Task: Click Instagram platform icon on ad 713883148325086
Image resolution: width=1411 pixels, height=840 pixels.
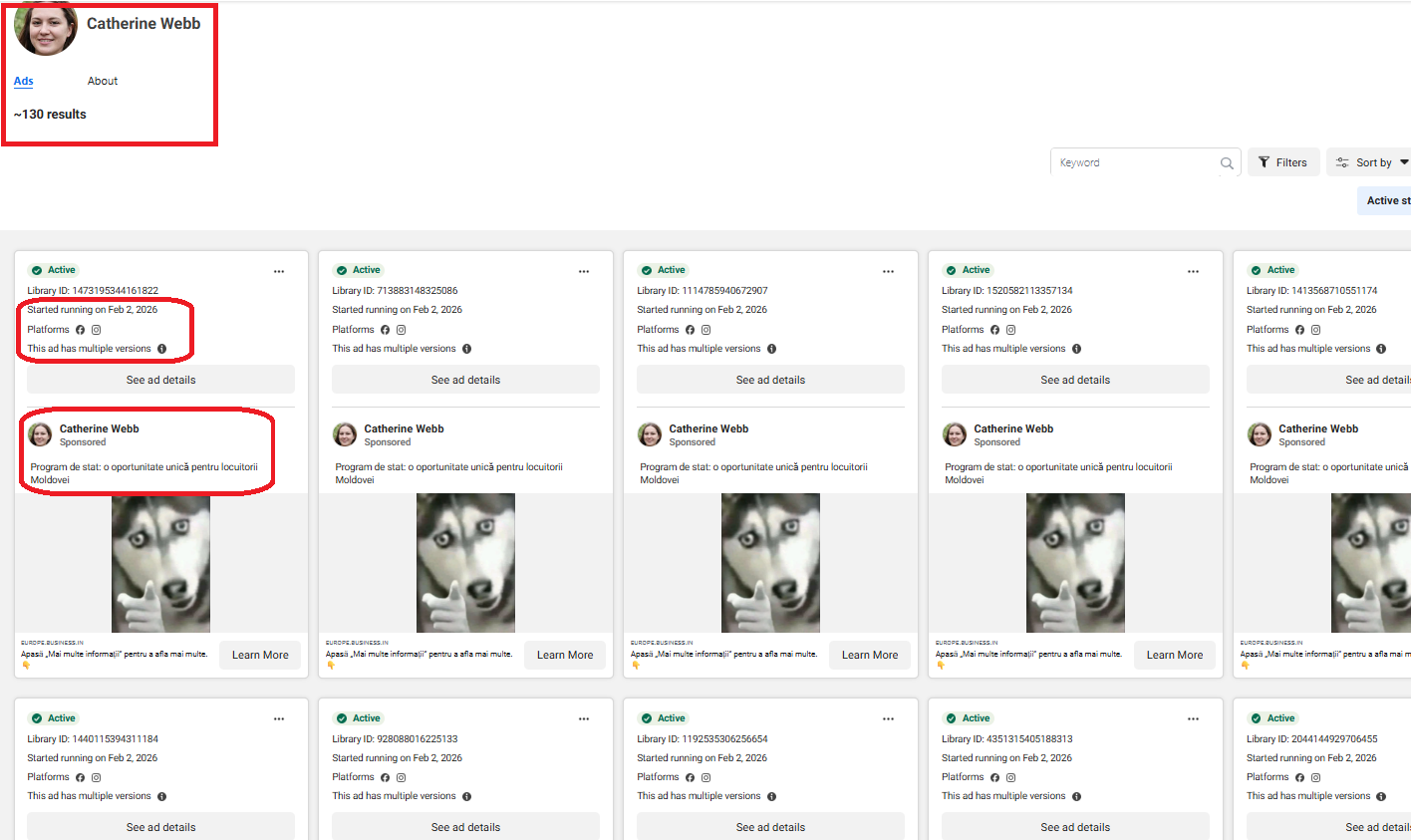Action: pos(402,330)
